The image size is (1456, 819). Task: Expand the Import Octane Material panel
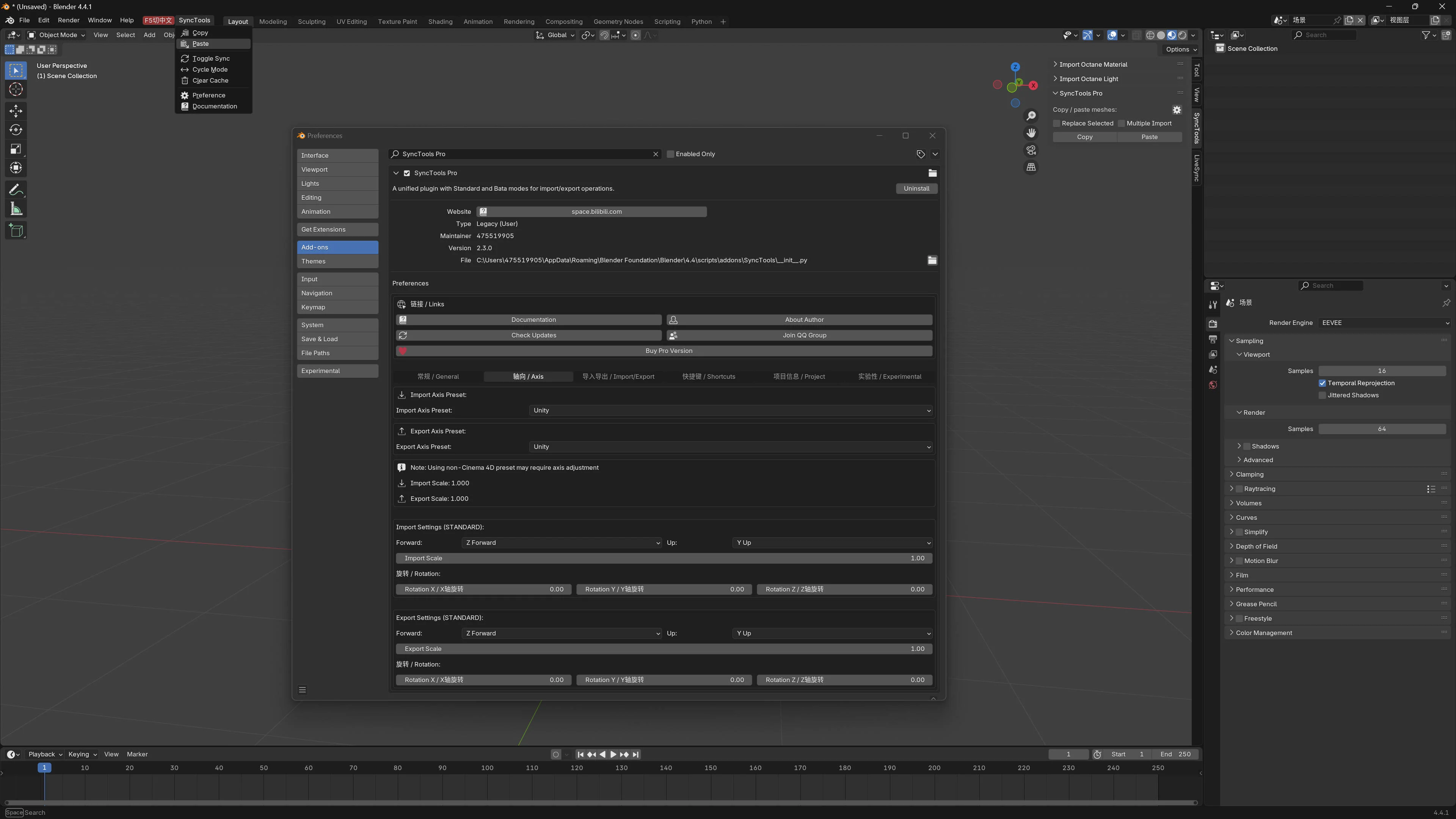click(1092, 64)
